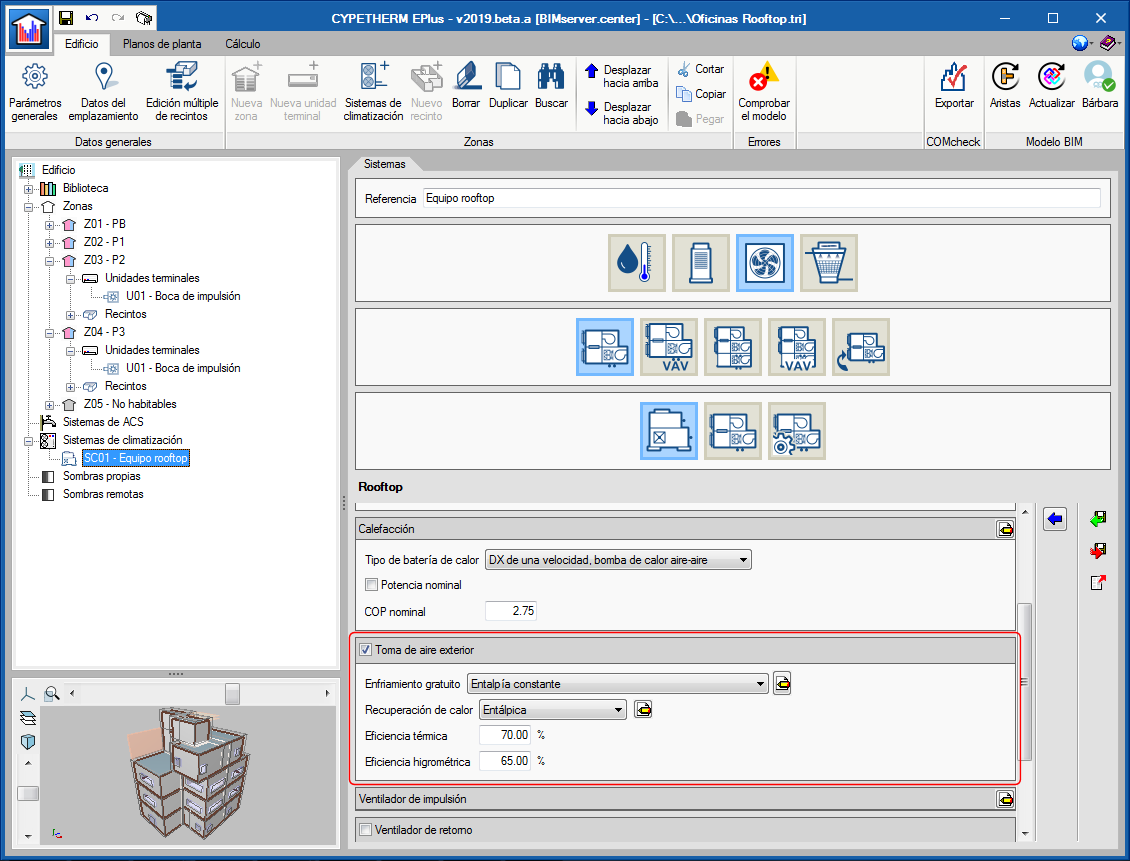Viewport: 1130px width, 861px height.
Task: Open Datos del emplazamiento
Action: (103, 92)
